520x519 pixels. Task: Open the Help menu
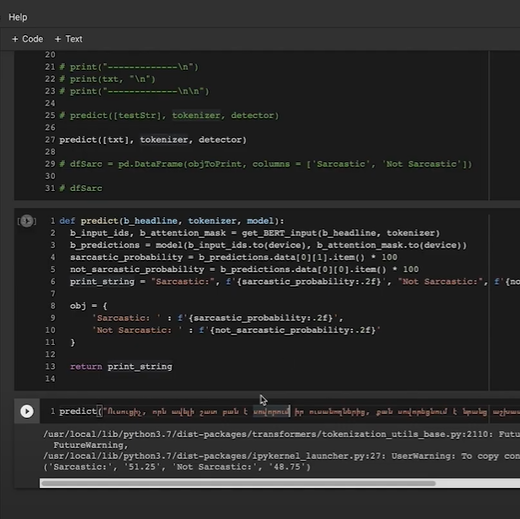pyautogui.click(x=18, y=17)
